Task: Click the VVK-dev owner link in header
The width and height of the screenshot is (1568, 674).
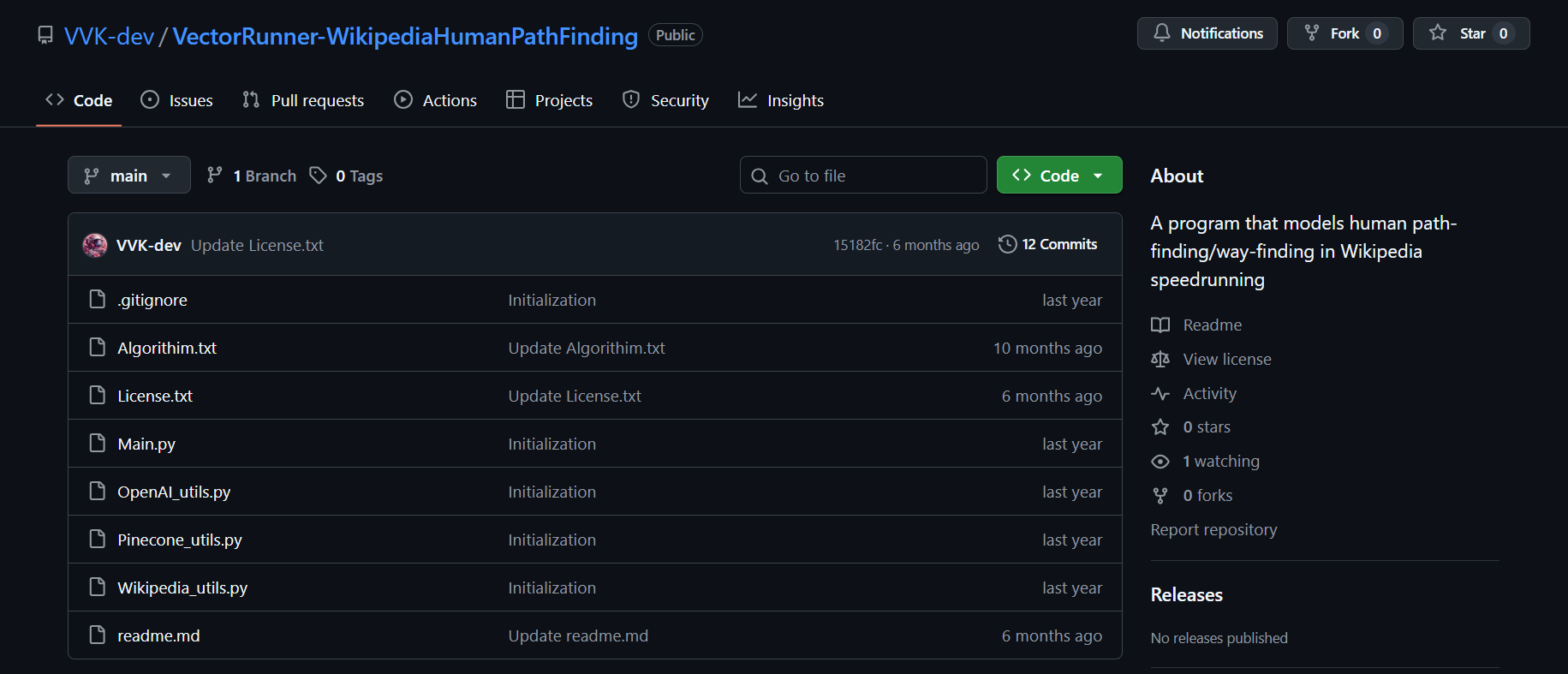Action: click(110, 36)
